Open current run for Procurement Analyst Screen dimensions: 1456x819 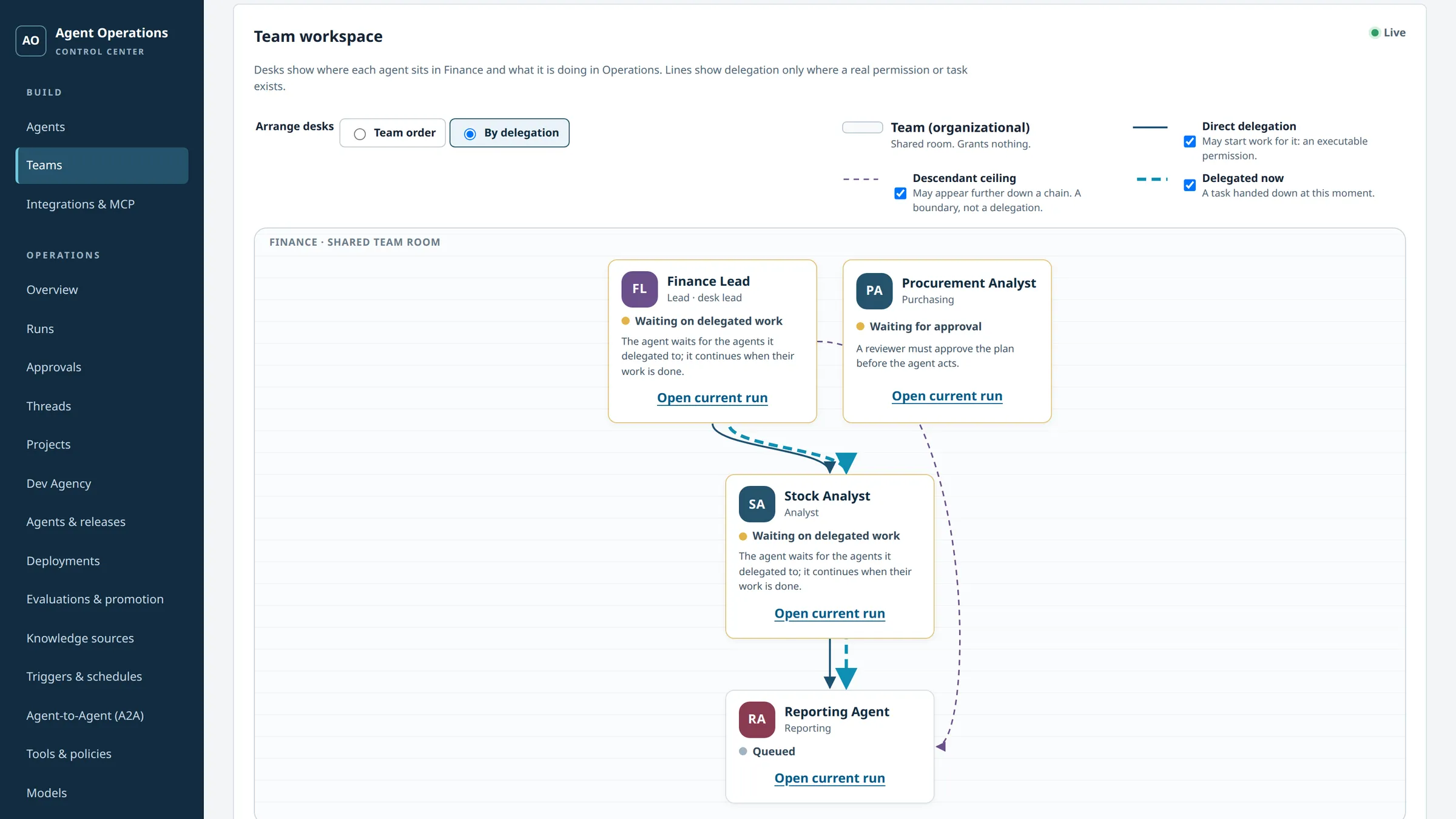click(x=947, y=396)
